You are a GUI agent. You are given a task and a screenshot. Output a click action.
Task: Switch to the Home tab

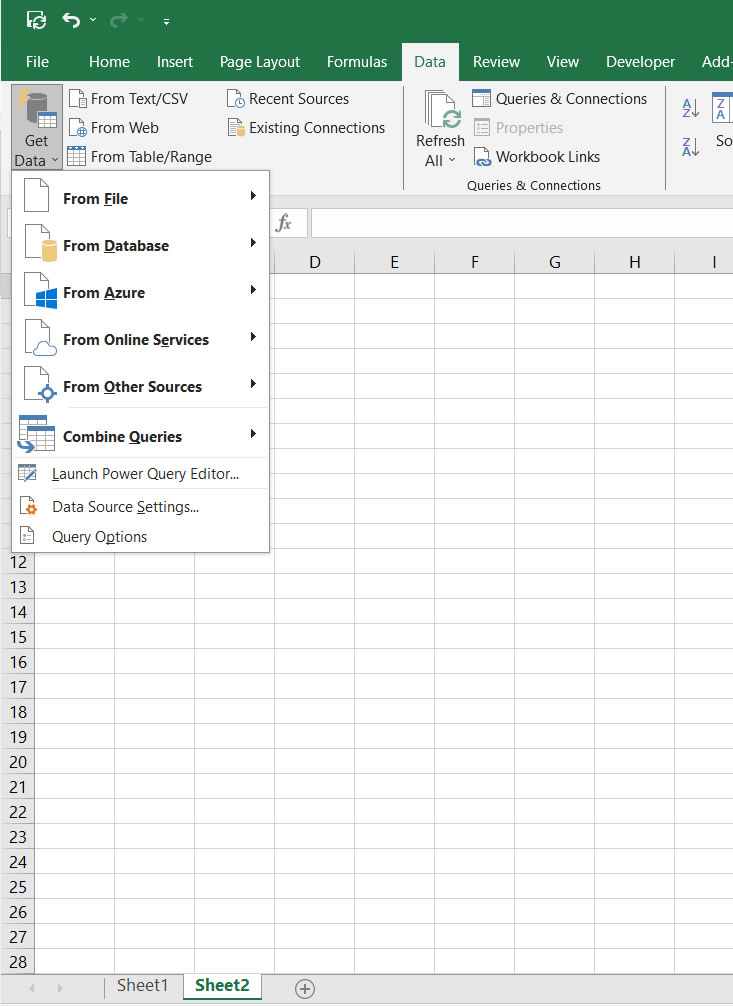[x=109, y=62]
